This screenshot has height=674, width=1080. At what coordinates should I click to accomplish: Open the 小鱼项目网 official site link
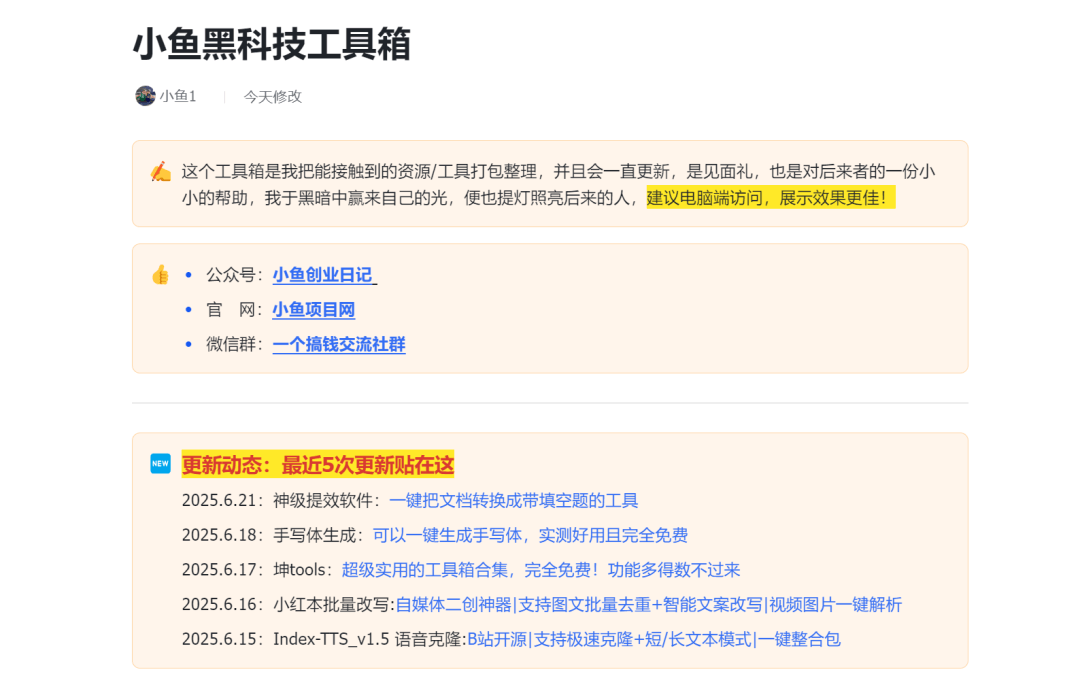click(x=313, y=310)
